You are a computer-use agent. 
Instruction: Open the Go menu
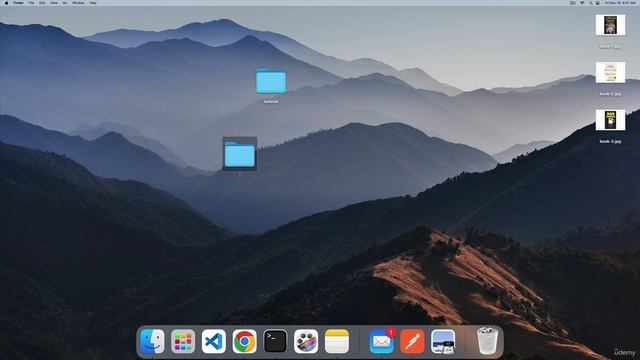pyautogui.click(x=65, y=3)
